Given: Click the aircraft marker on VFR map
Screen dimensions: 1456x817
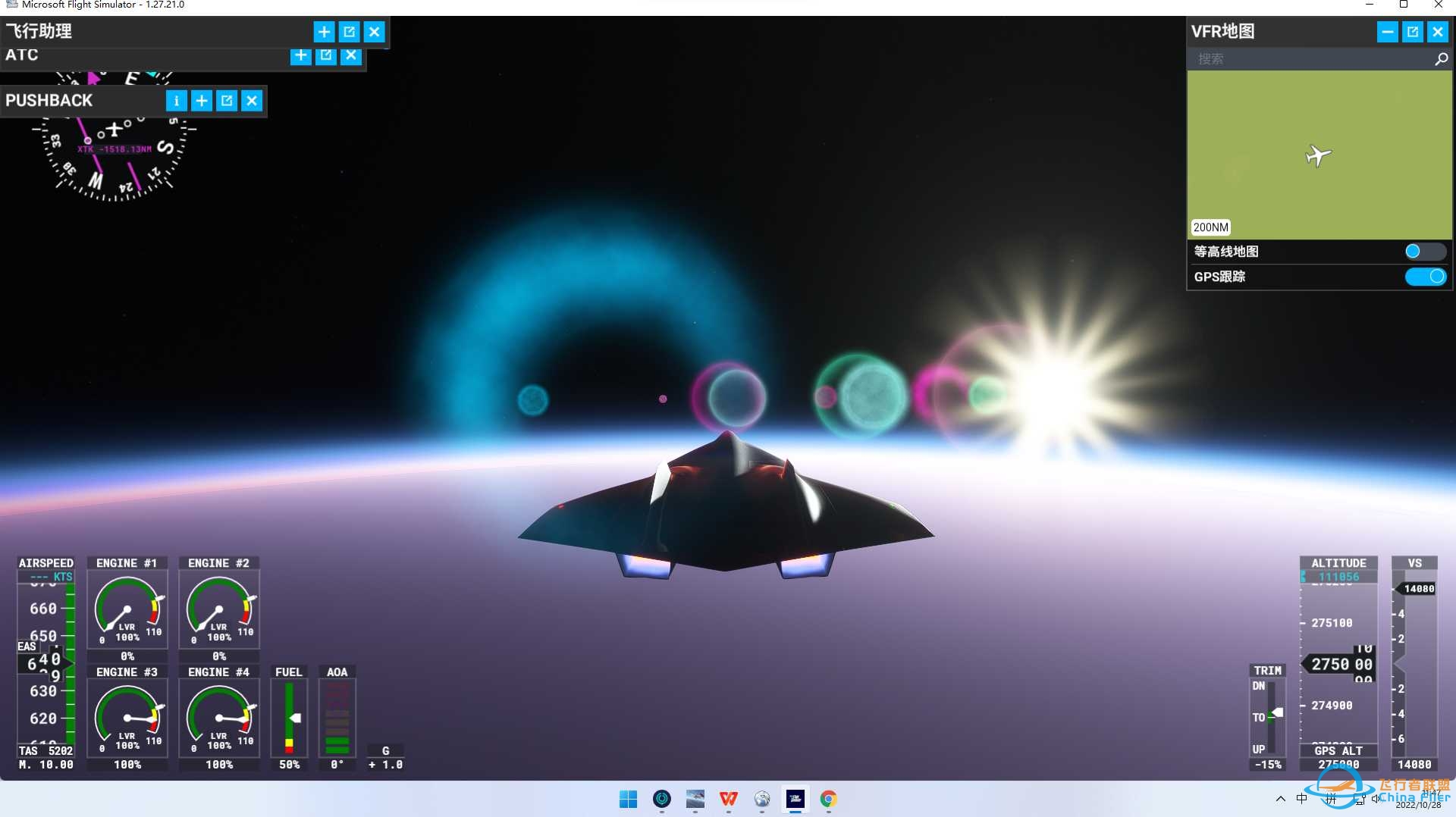Looking at the screenshot, I should [1319, 156].
